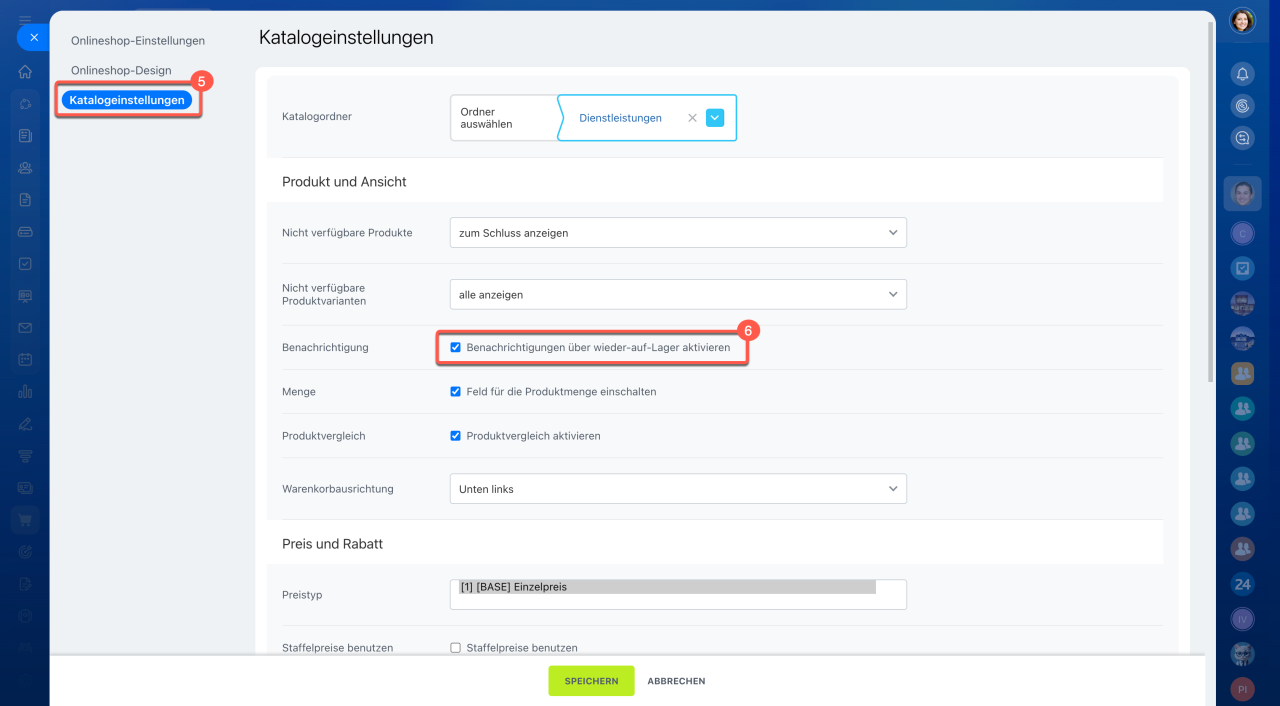Open the checkbox task chat in right panel

(1242, 268)
